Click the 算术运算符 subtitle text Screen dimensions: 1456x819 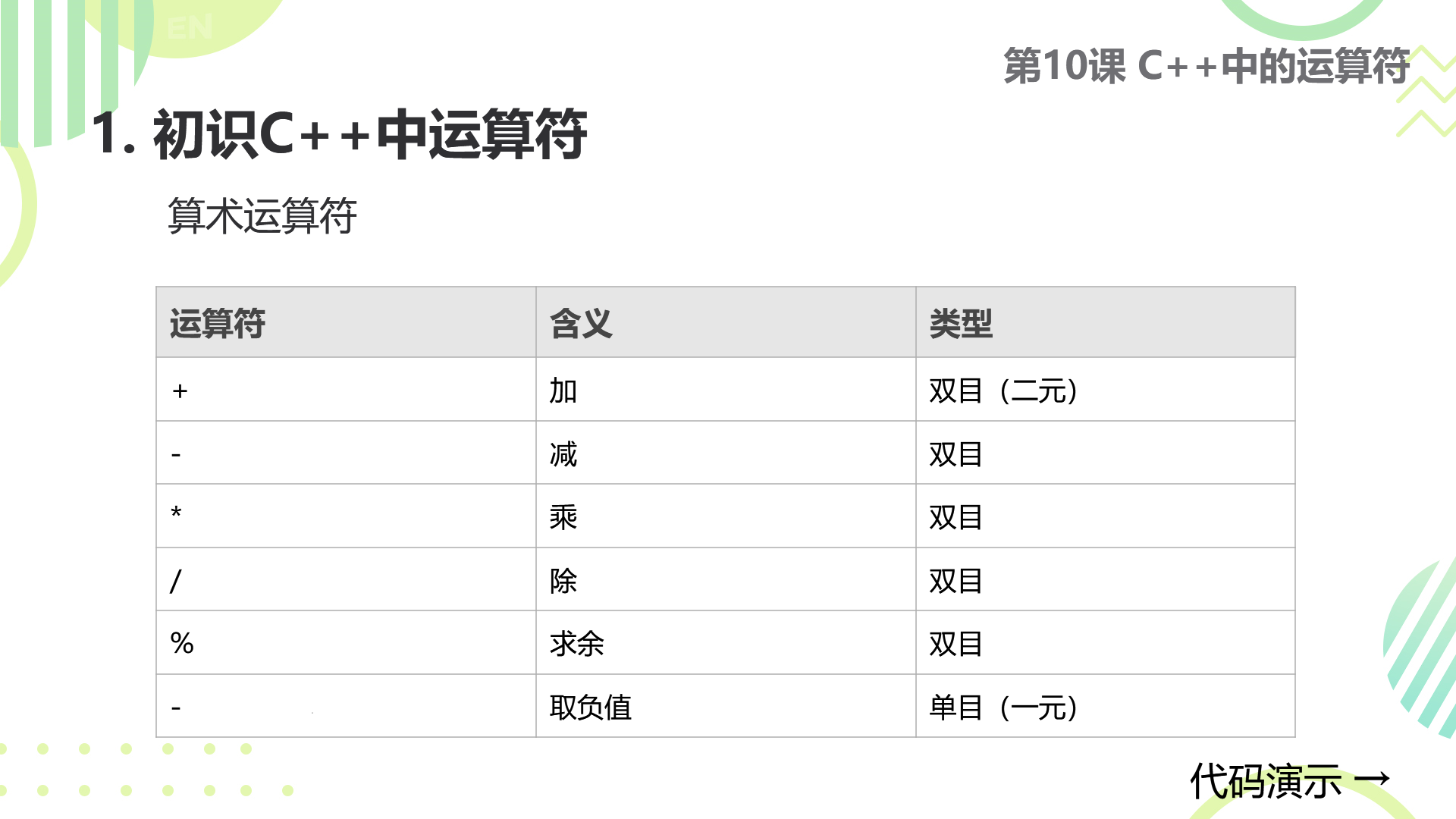(x=262, y=216)
